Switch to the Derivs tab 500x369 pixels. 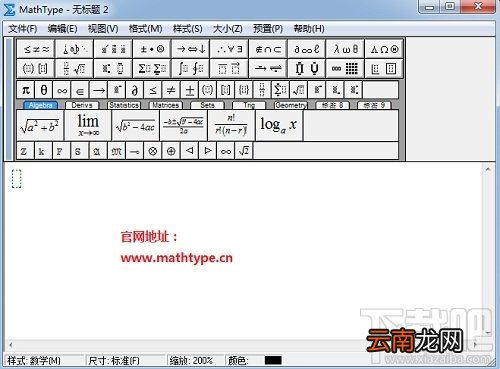click(82, 105)
